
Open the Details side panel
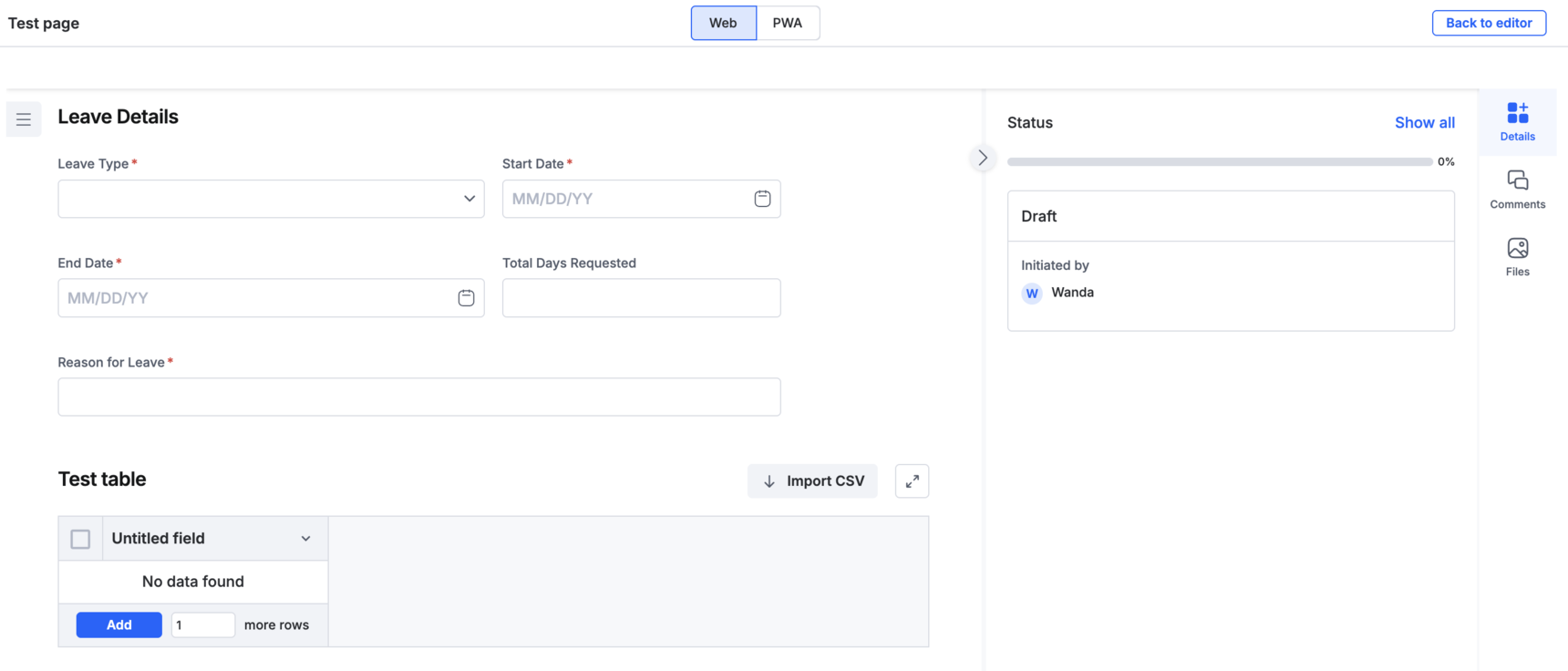pyautogui.click(x=1517, y=122)
